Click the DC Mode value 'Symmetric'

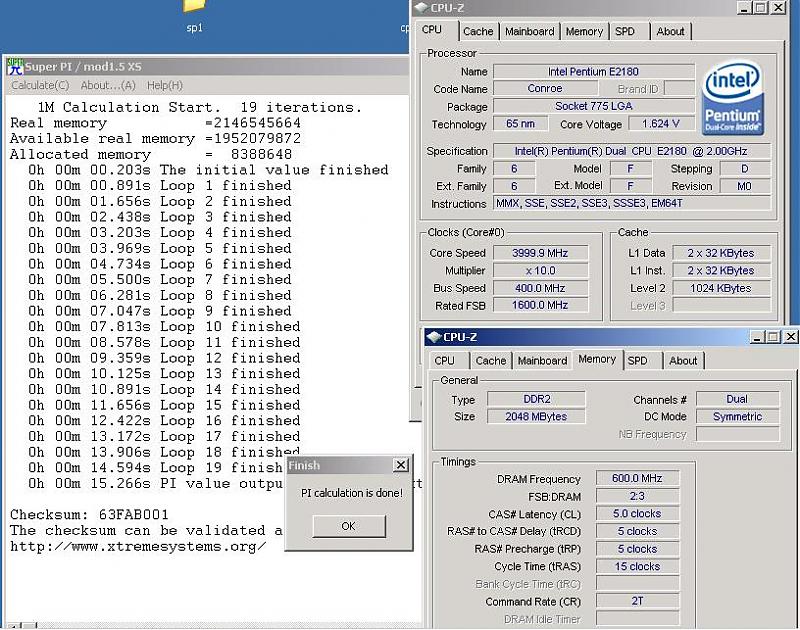click(737, 416)
